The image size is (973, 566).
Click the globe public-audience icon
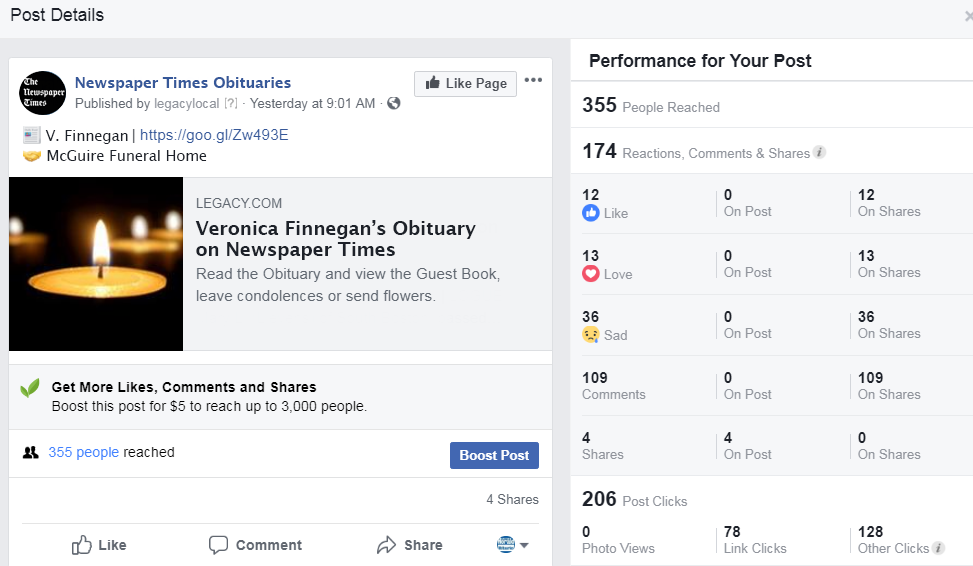pyautogui.click(x=393, y=103)
